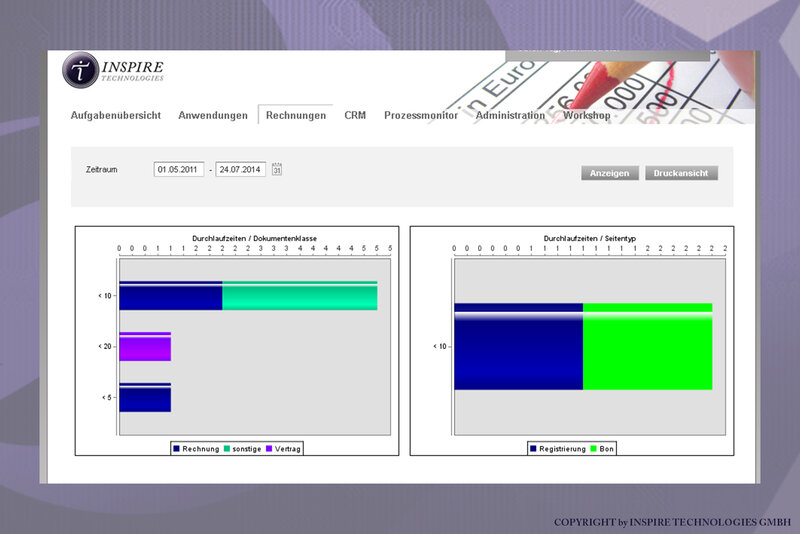Click the Registrierung legend color swatch

[533, 449]
